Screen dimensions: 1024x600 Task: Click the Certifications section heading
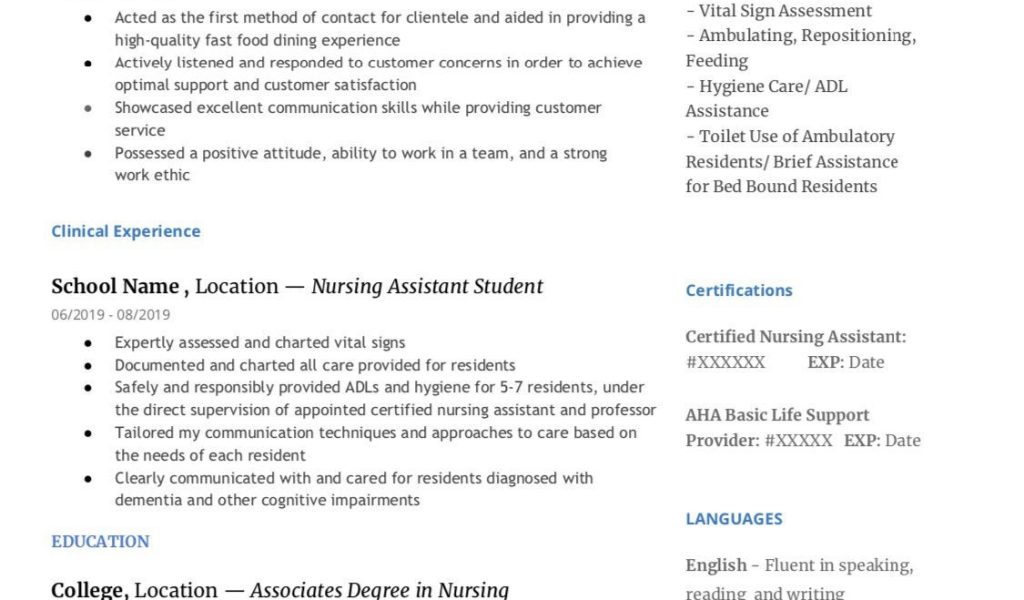tap(739, 290)
